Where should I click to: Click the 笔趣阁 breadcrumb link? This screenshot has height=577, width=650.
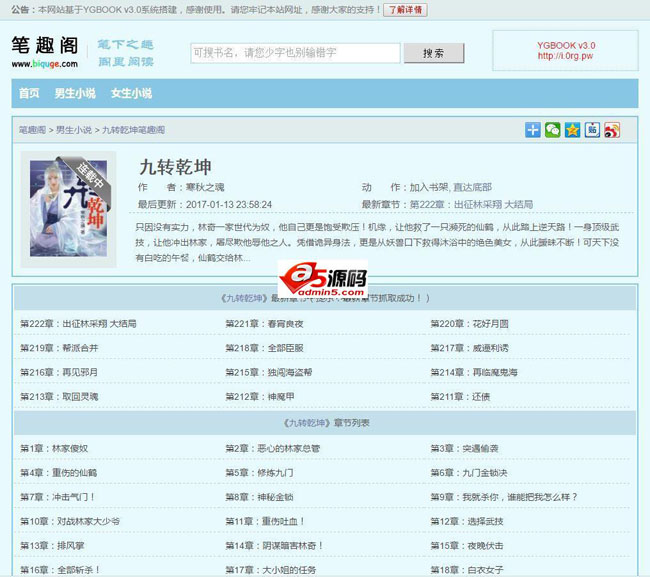[x=32, y=130]
